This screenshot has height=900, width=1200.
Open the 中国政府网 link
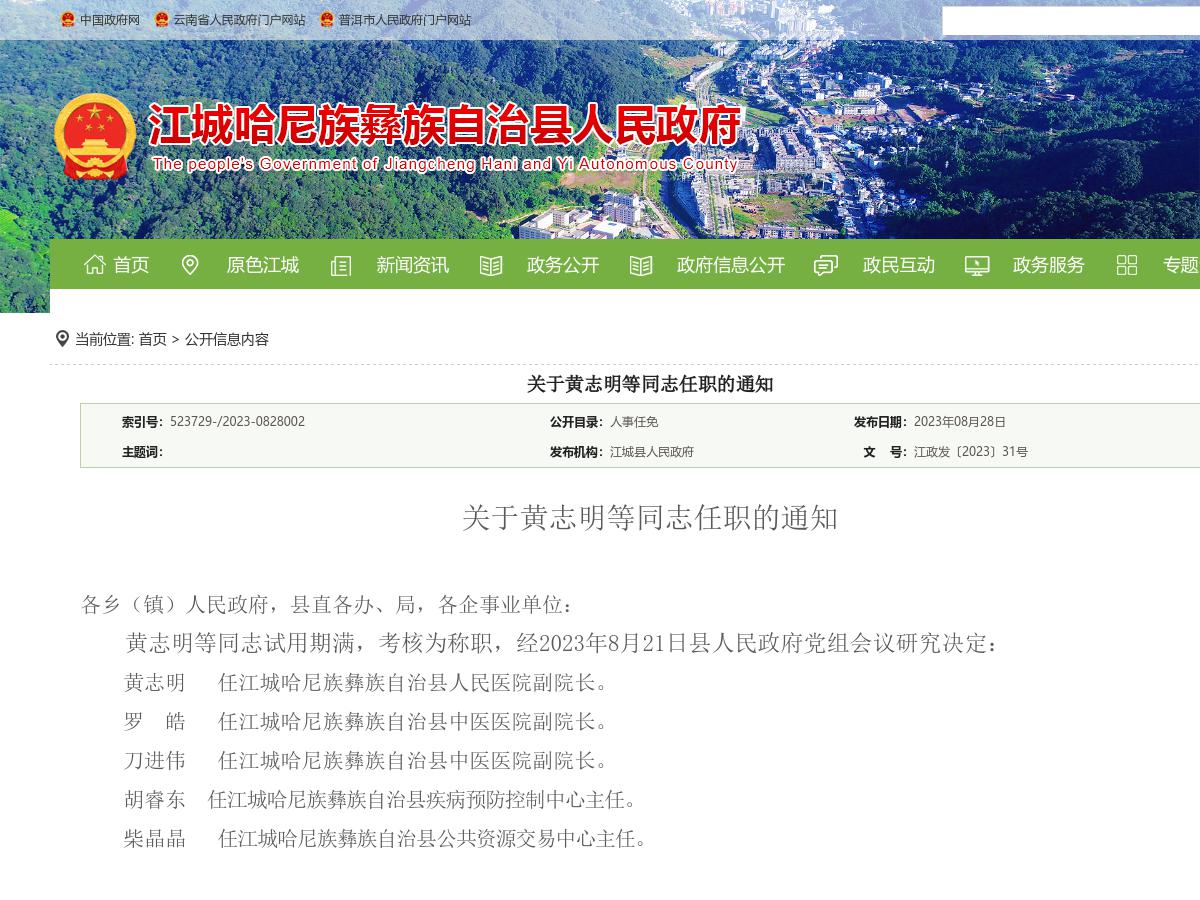[112, 19]
